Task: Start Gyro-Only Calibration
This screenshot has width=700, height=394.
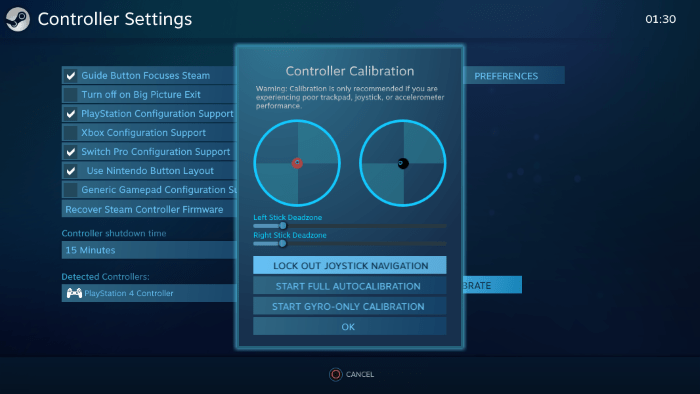Action: (350, 307)
